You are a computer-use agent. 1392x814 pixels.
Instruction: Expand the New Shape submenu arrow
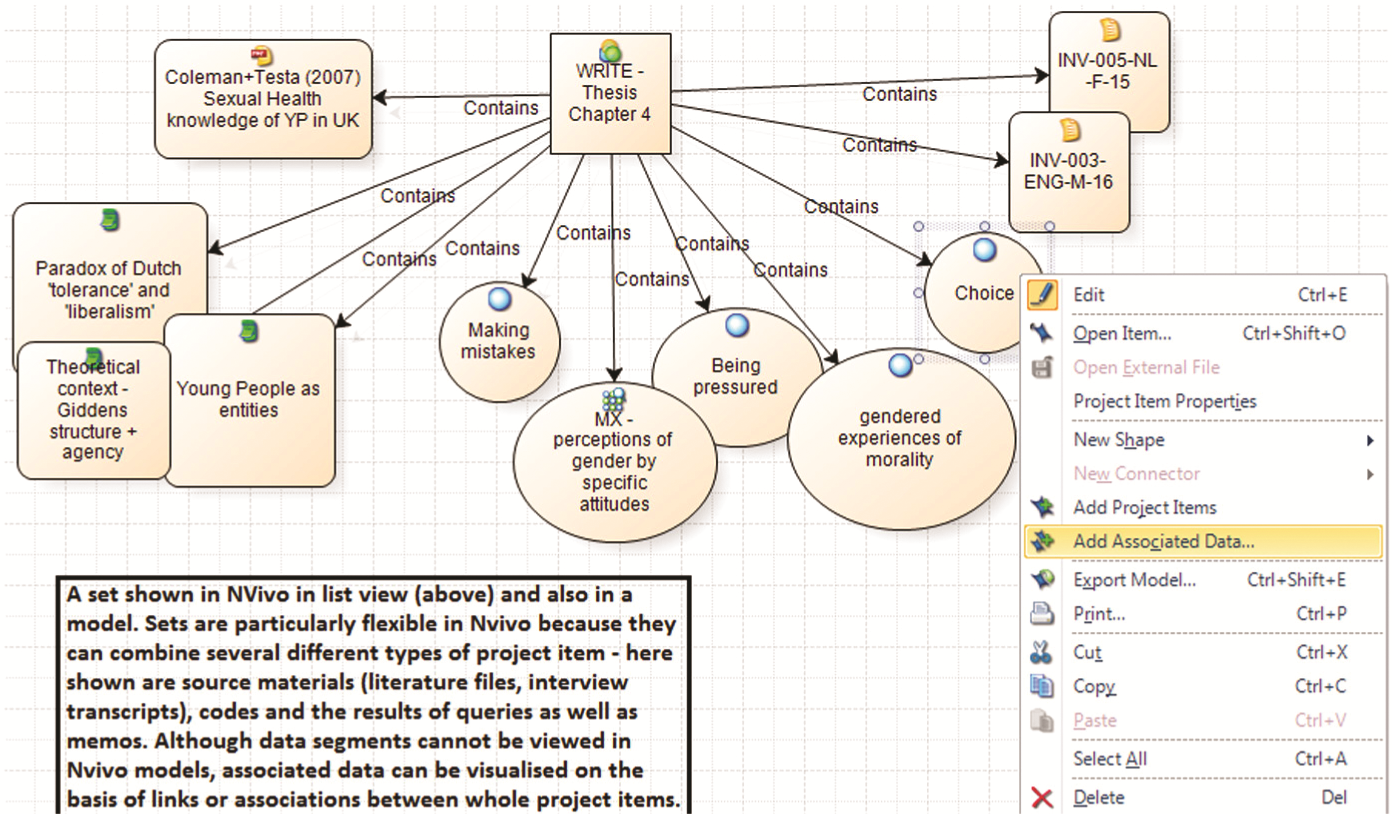[x=1370, y=440]
